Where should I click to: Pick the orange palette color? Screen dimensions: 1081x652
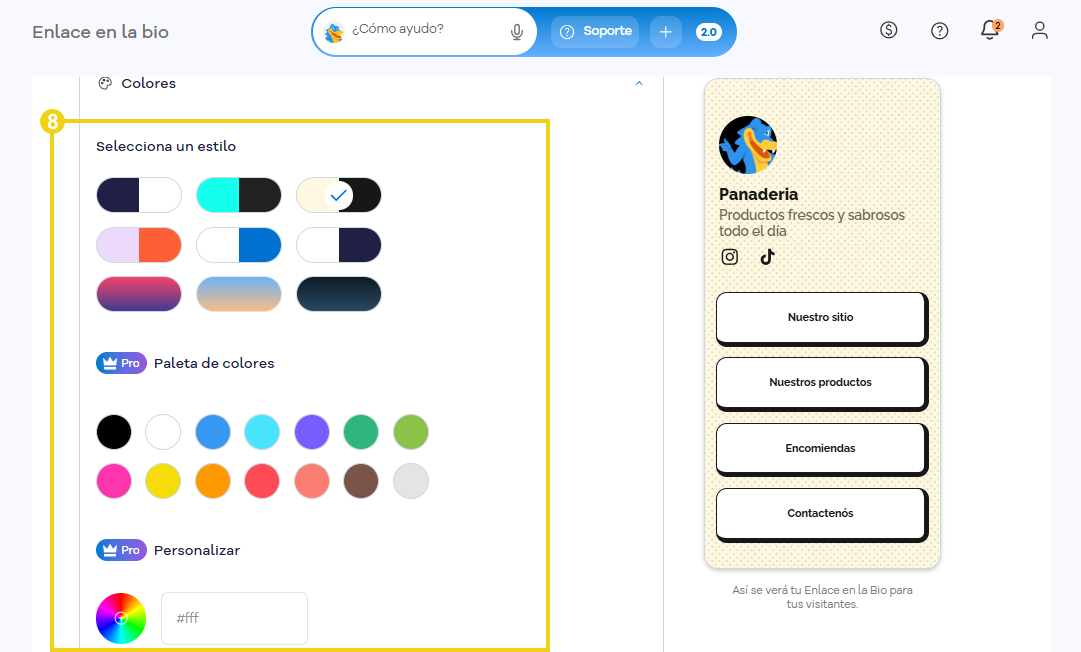(x=213, y=481)
